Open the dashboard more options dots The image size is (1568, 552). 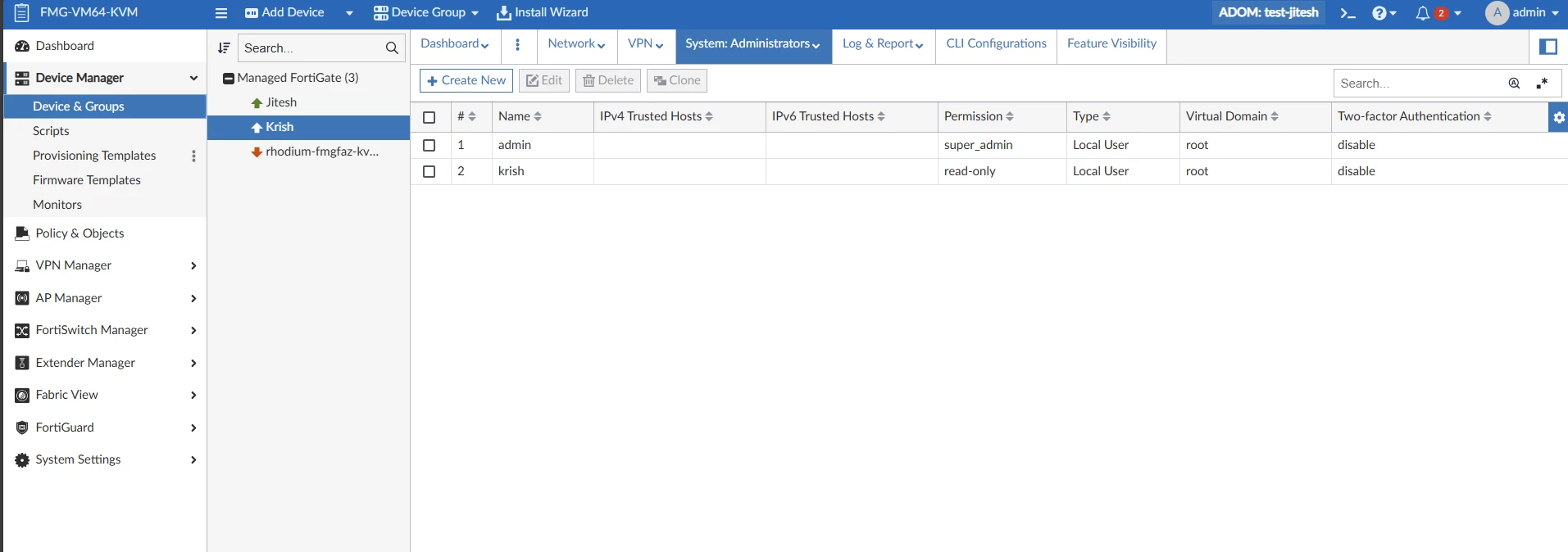(x=517, y=45)
